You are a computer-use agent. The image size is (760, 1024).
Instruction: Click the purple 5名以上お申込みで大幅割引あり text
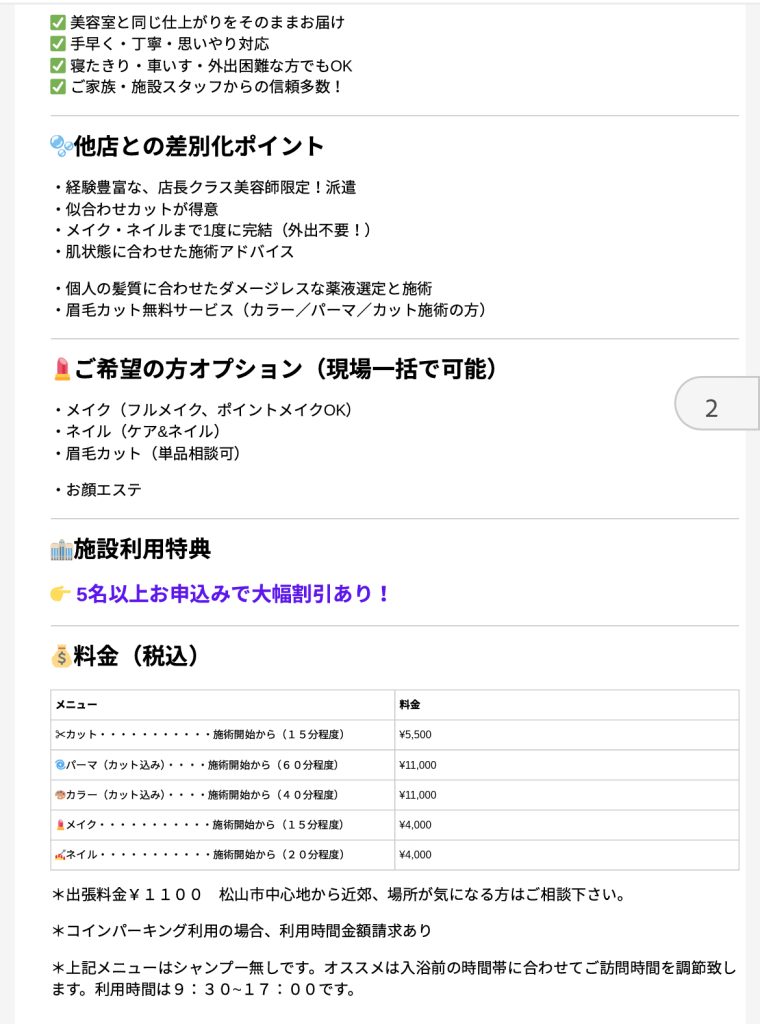click(x=232, y=594)
